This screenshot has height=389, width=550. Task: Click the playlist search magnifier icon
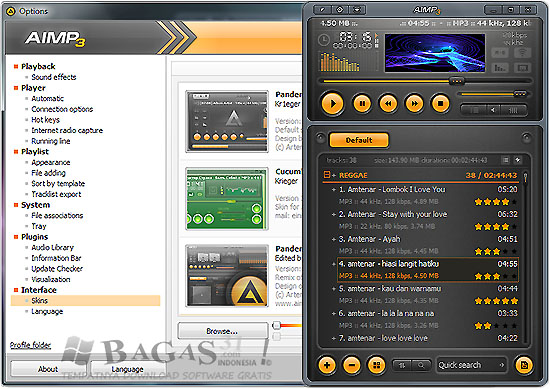pos(421,365)
